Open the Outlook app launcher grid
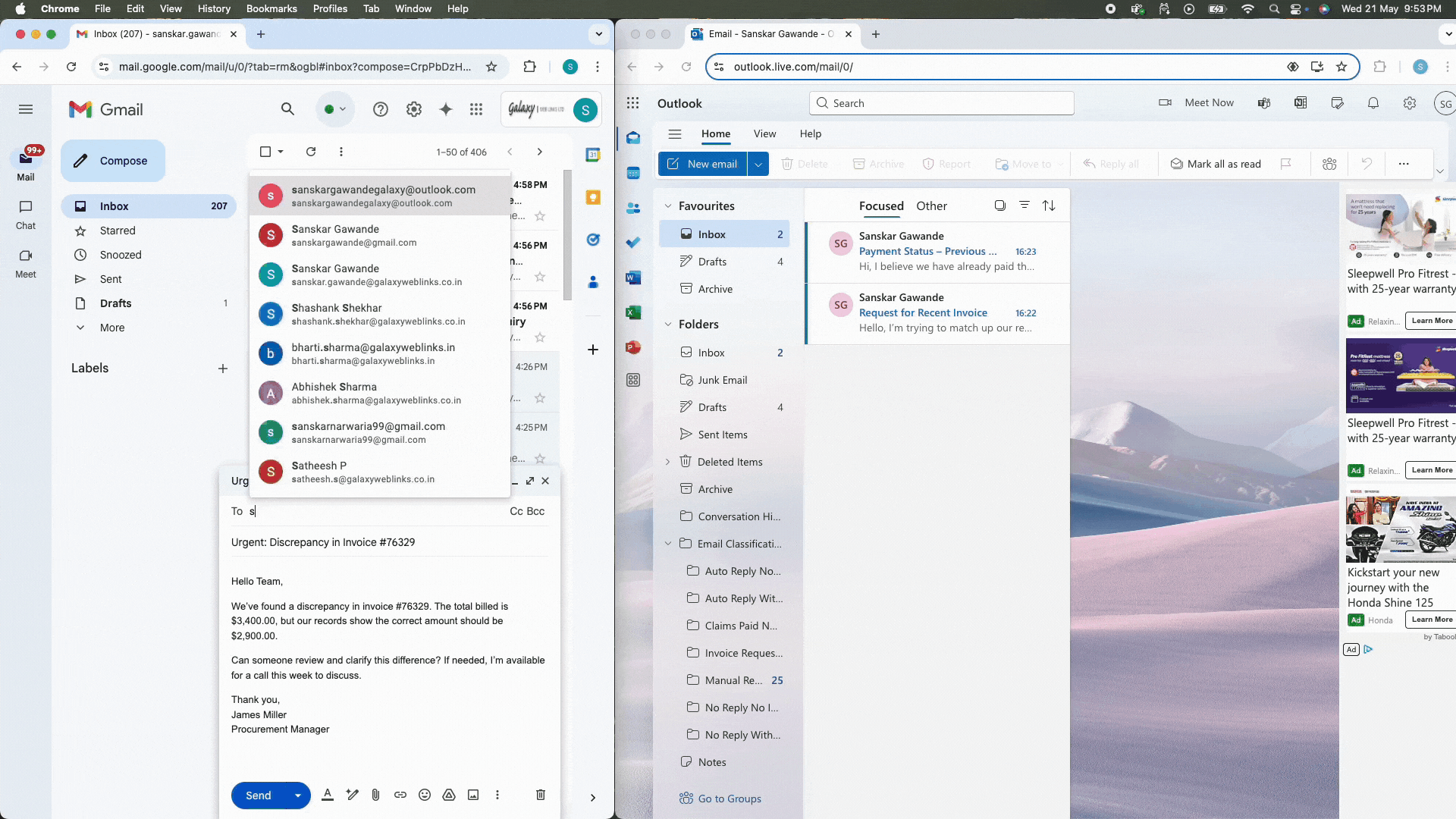Image resolution: width=1456 pixels, height=819 pixels. (x=633, y=103)
